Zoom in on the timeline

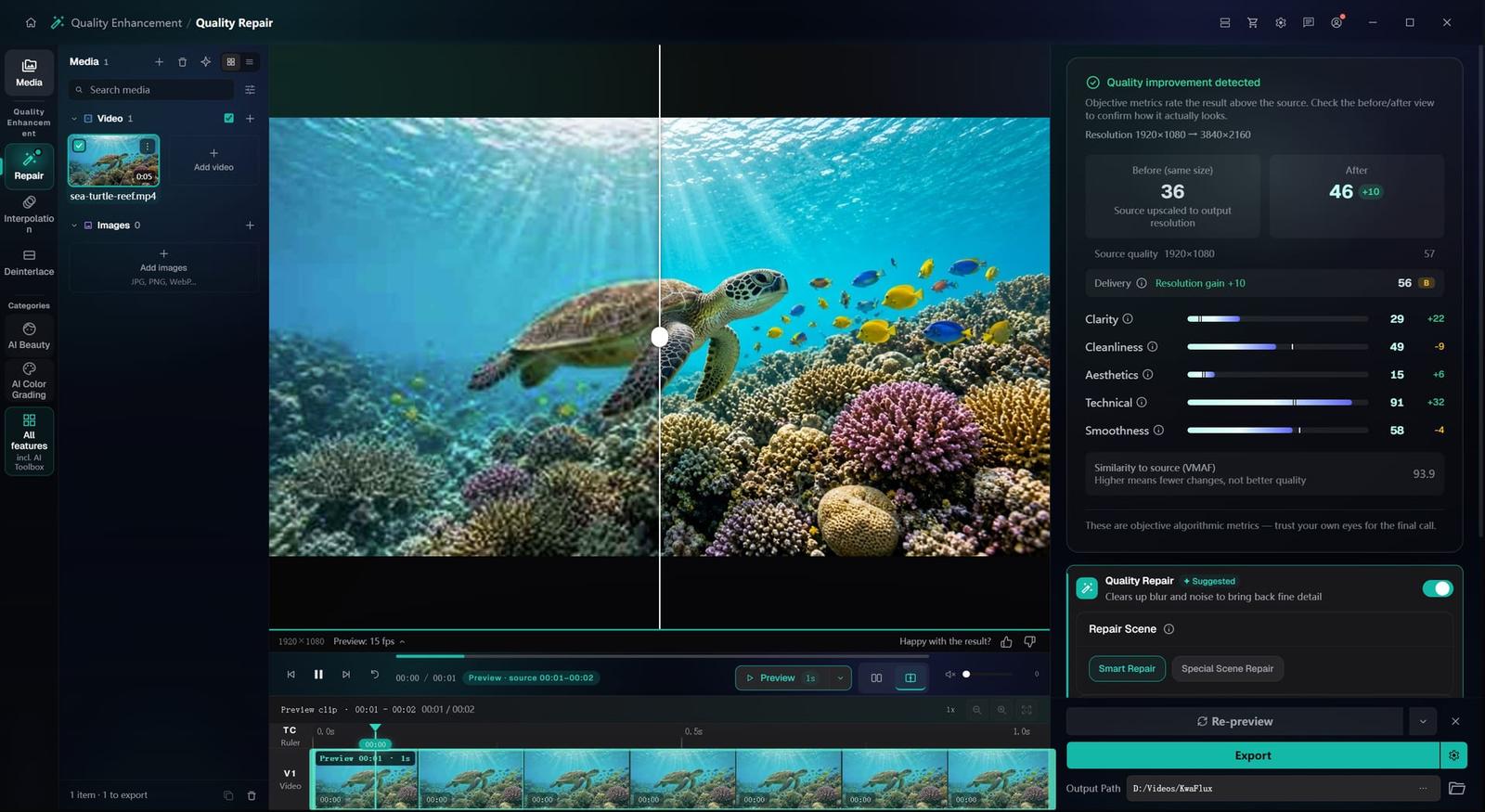1001,710
